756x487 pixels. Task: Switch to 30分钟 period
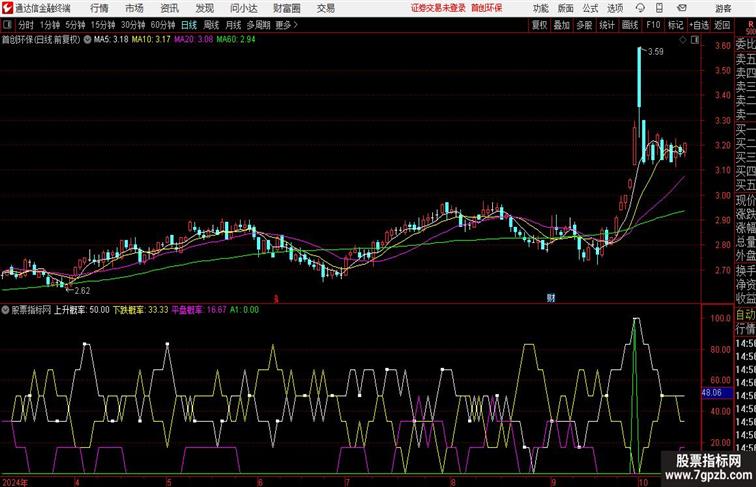133,25
